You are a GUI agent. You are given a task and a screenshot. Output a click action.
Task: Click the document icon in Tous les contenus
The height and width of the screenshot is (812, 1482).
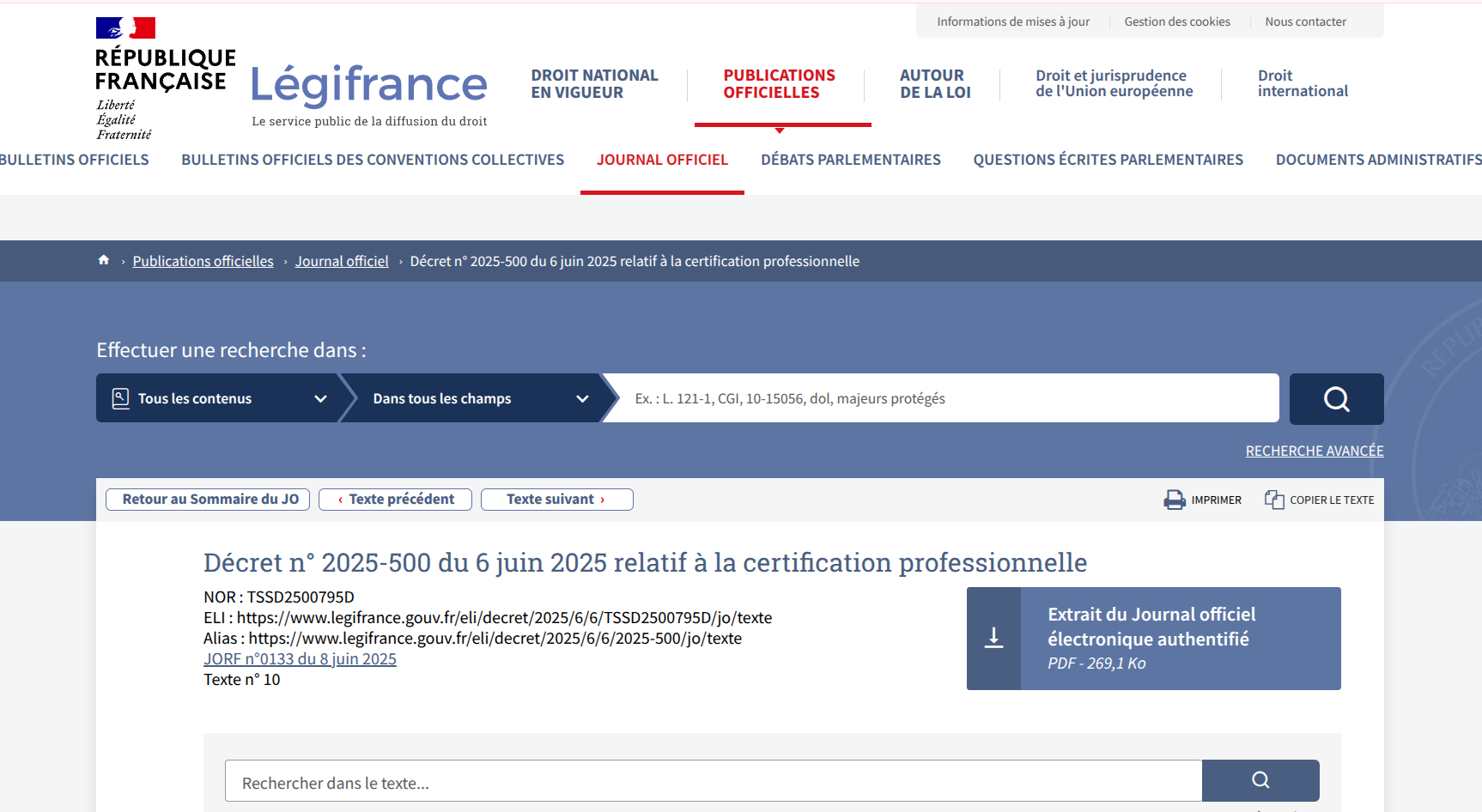point(121,398)
